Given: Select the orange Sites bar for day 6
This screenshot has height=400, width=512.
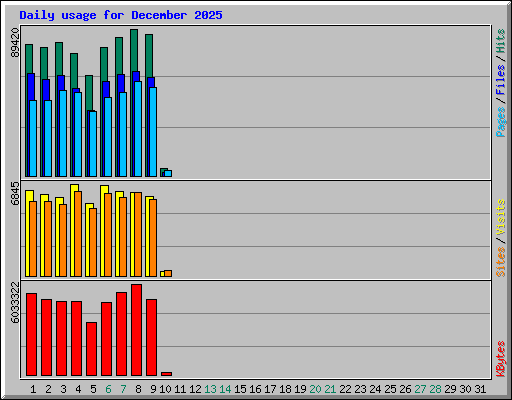Looking at the screenshot, I should click(x=108, y=235).
